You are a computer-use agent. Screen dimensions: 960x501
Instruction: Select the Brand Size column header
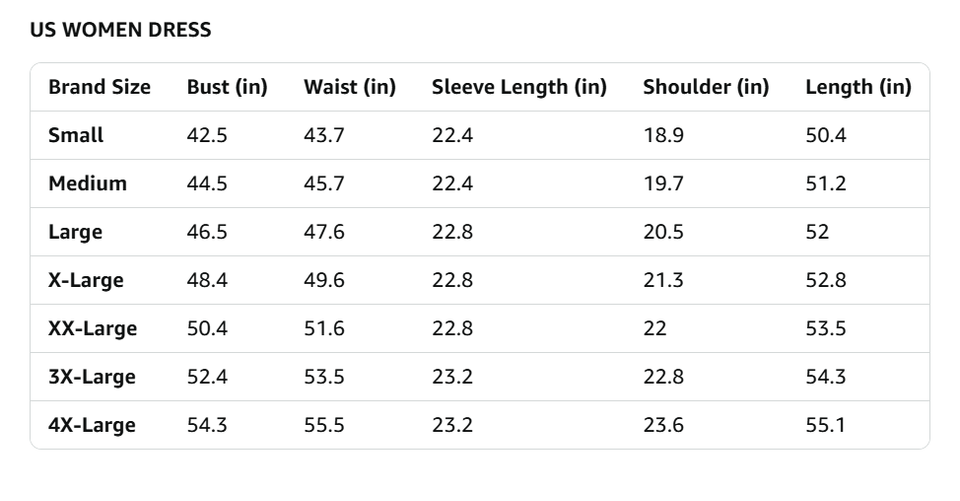click(x=99, y=87)
